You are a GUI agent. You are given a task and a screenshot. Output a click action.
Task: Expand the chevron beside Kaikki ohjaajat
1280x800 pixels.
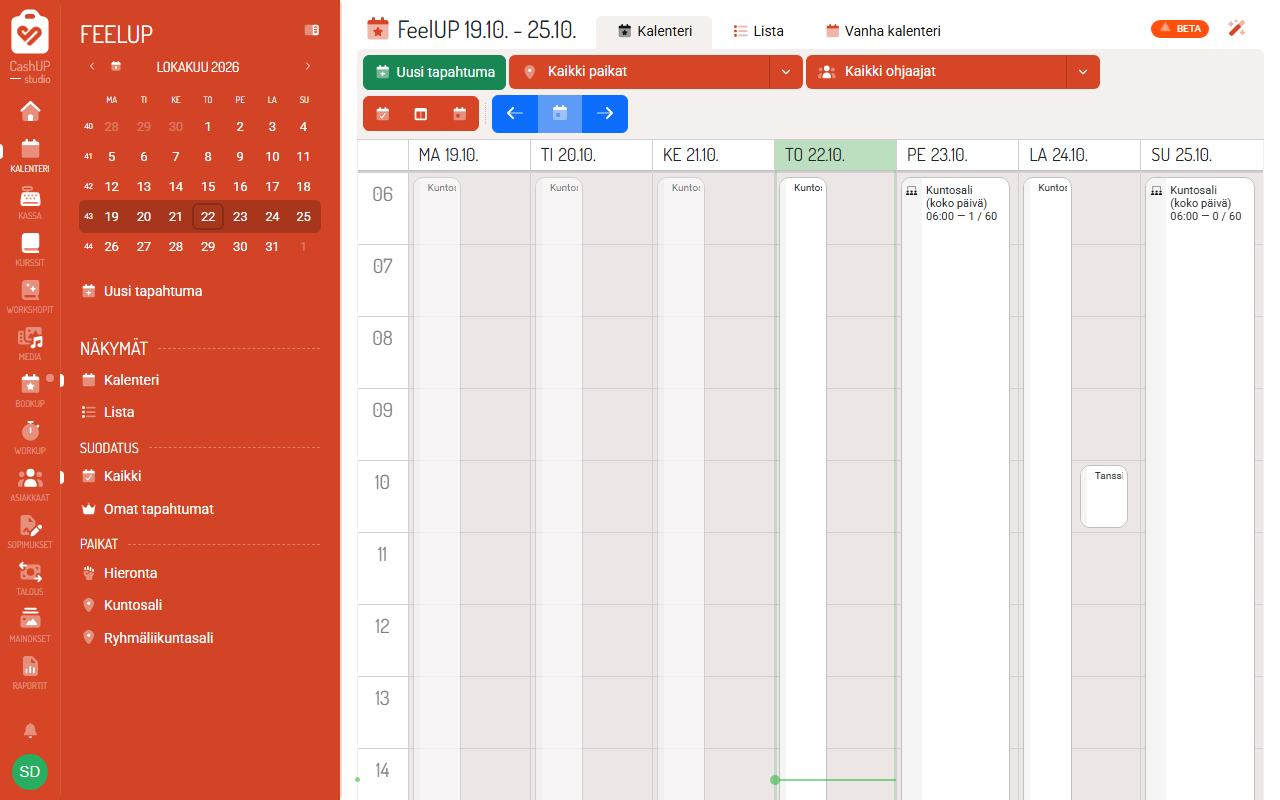pos(1083,72)
